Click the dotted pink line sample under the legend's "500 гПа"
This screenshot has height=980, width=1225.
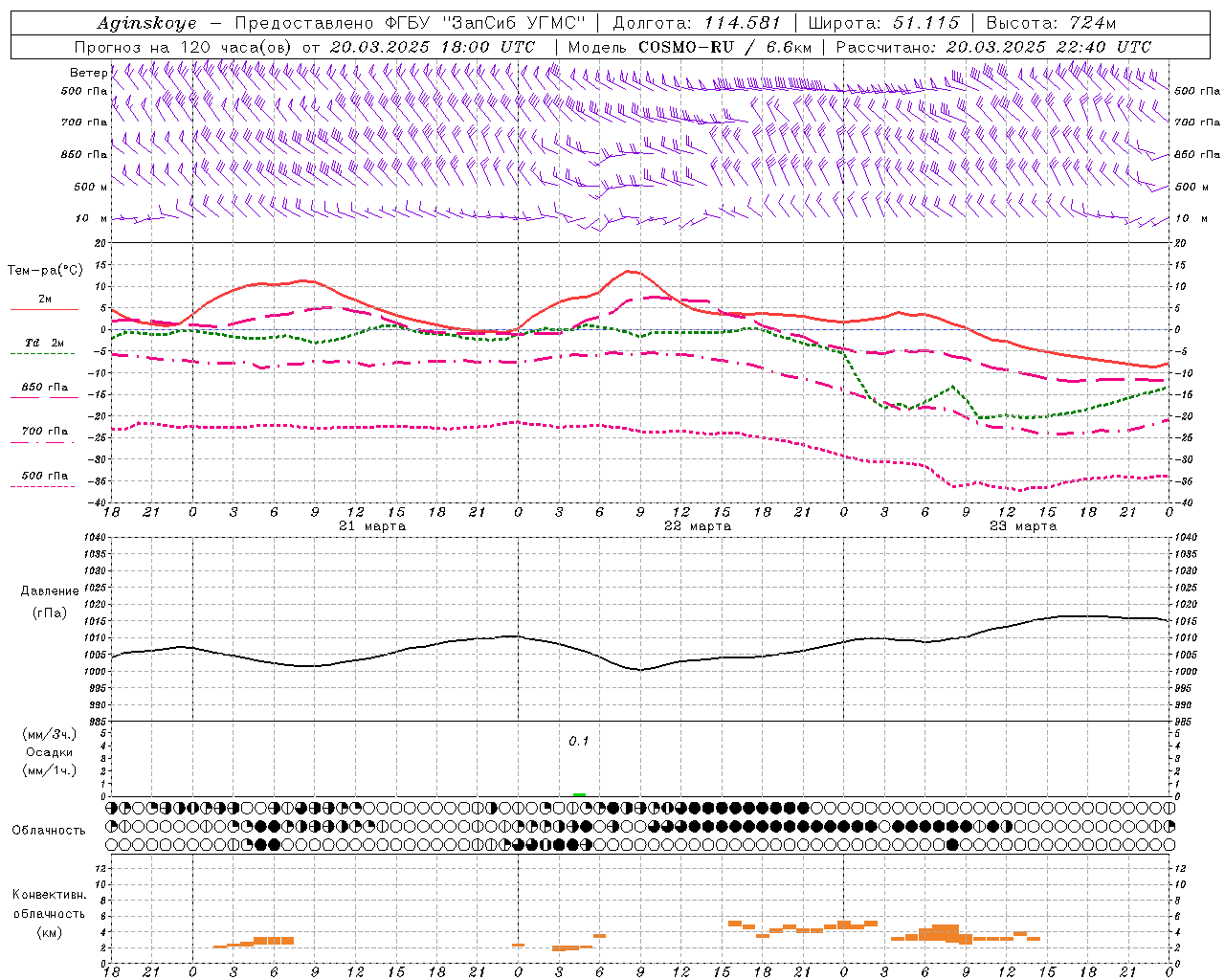42,487
